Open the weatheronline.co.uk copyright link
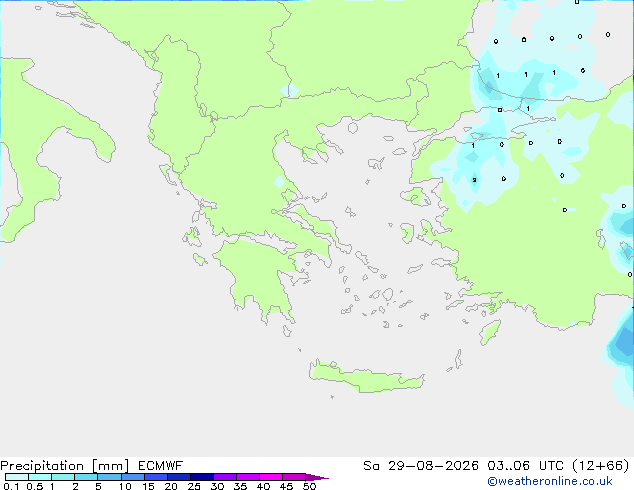Viewport: 634px width, 490px height. click(x=550, y=481)
